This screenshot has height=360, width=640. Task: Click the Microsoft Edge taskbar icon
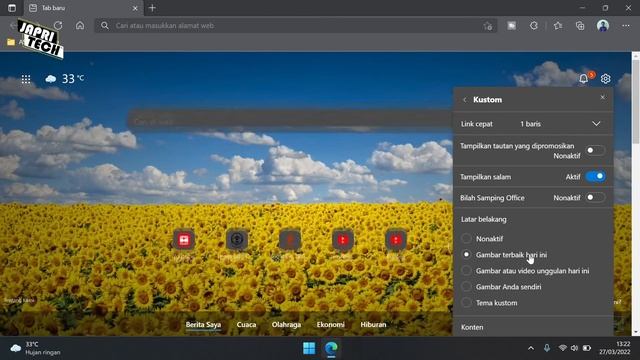(331, 348)
